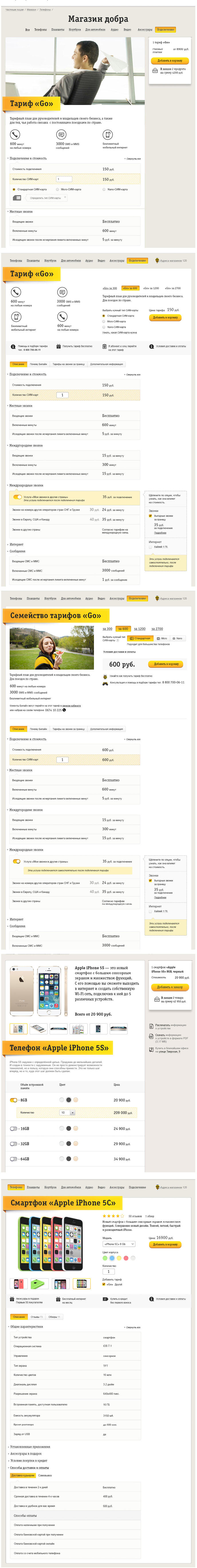Switch on the 64GB storage toggle

pyautogui.click(x=13, y=1158)
